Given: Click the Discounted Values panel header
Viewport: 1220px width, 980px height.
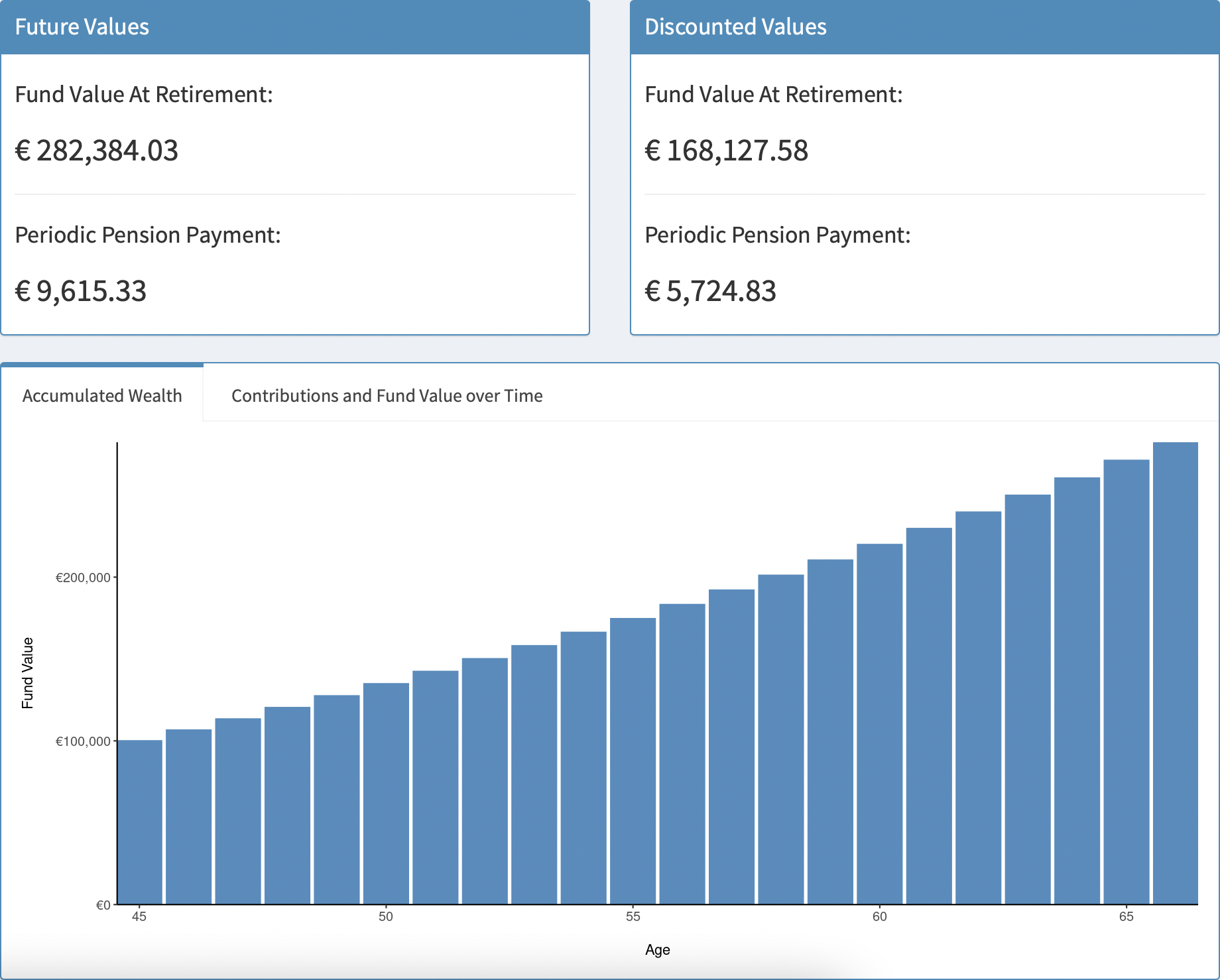Looking at the screenshot, I should pyautogui.click(x=924, y=27).
